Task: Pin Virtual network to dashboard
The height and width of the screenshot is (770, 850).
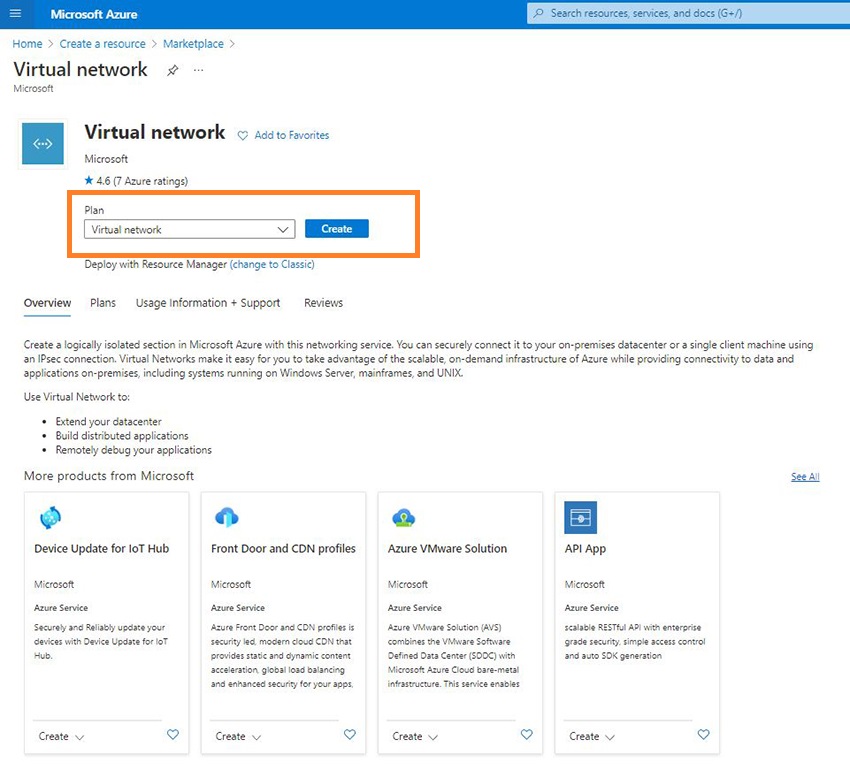Action: (x=173, y=70)
